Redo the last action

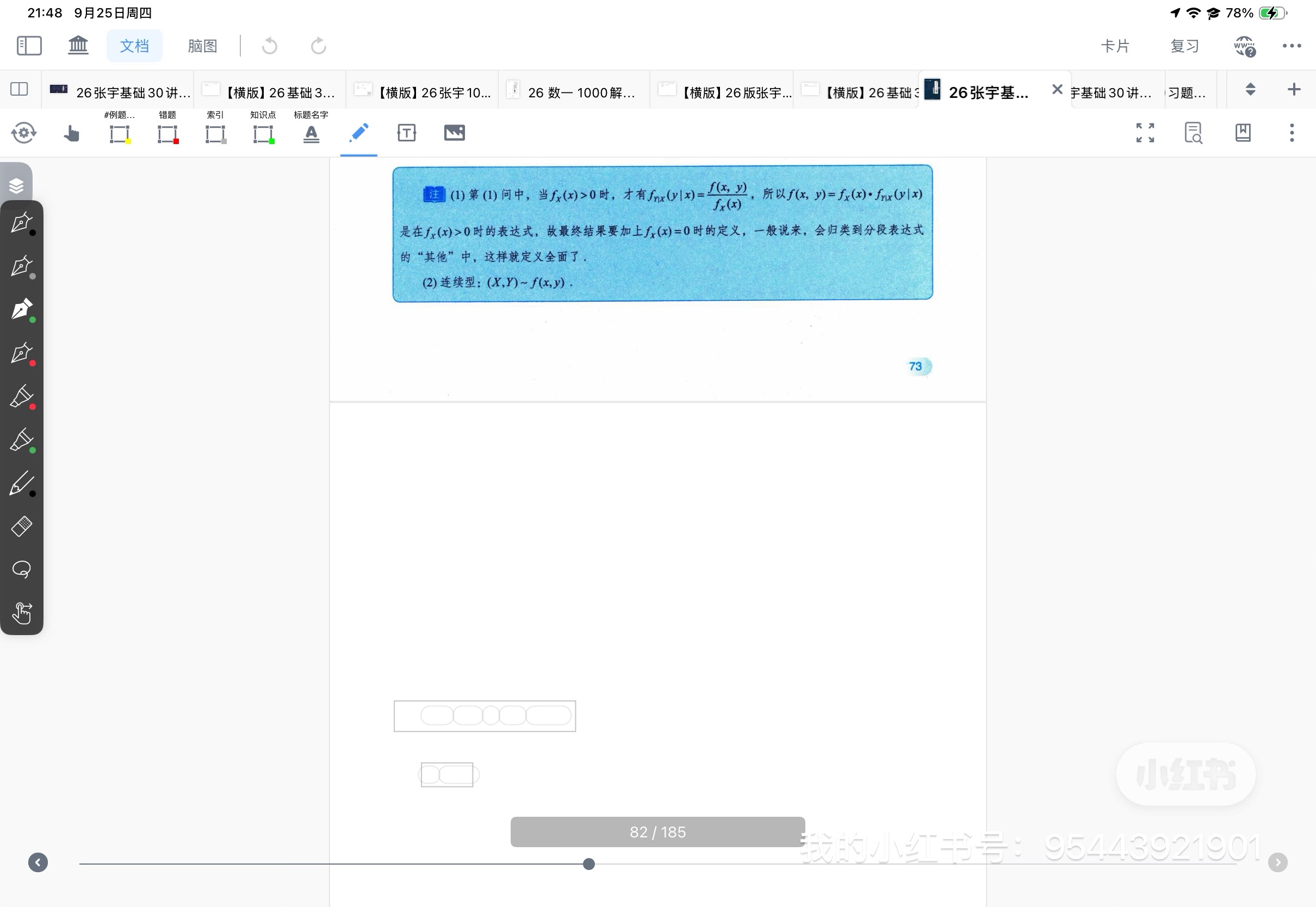coord(318,46)
